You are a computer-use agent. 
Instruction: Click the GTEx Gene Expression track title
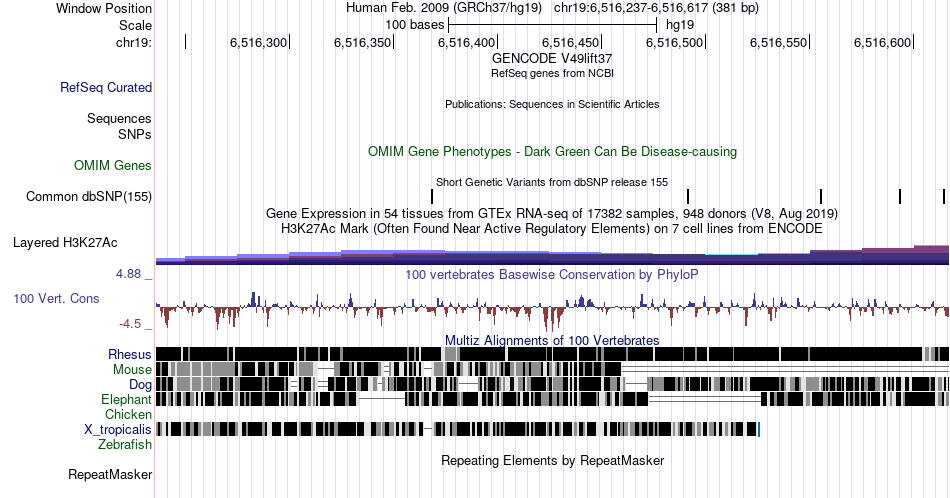[x=552, y=213]
